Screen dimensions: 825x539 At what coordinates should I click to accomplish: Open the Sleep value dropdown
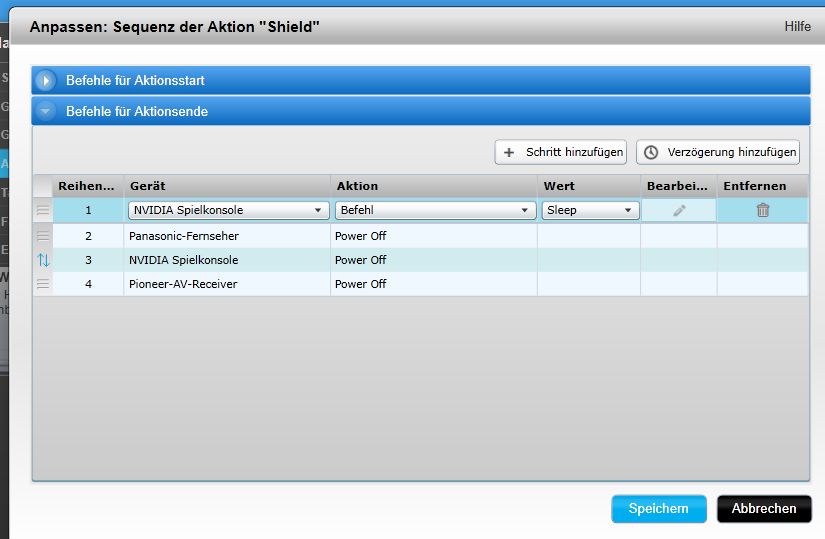pos(590,211)
